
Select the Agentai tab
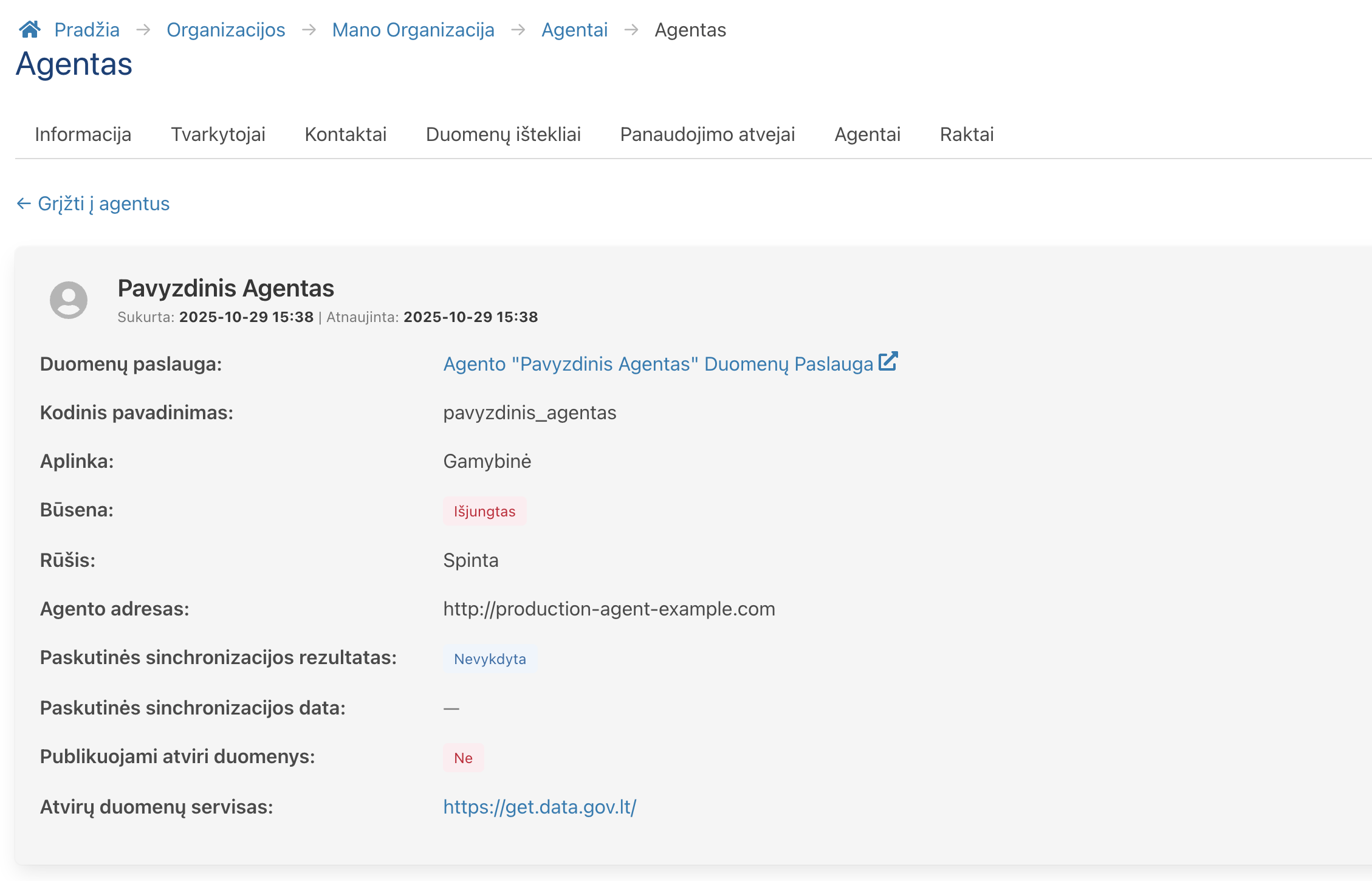tap(868, 134)
